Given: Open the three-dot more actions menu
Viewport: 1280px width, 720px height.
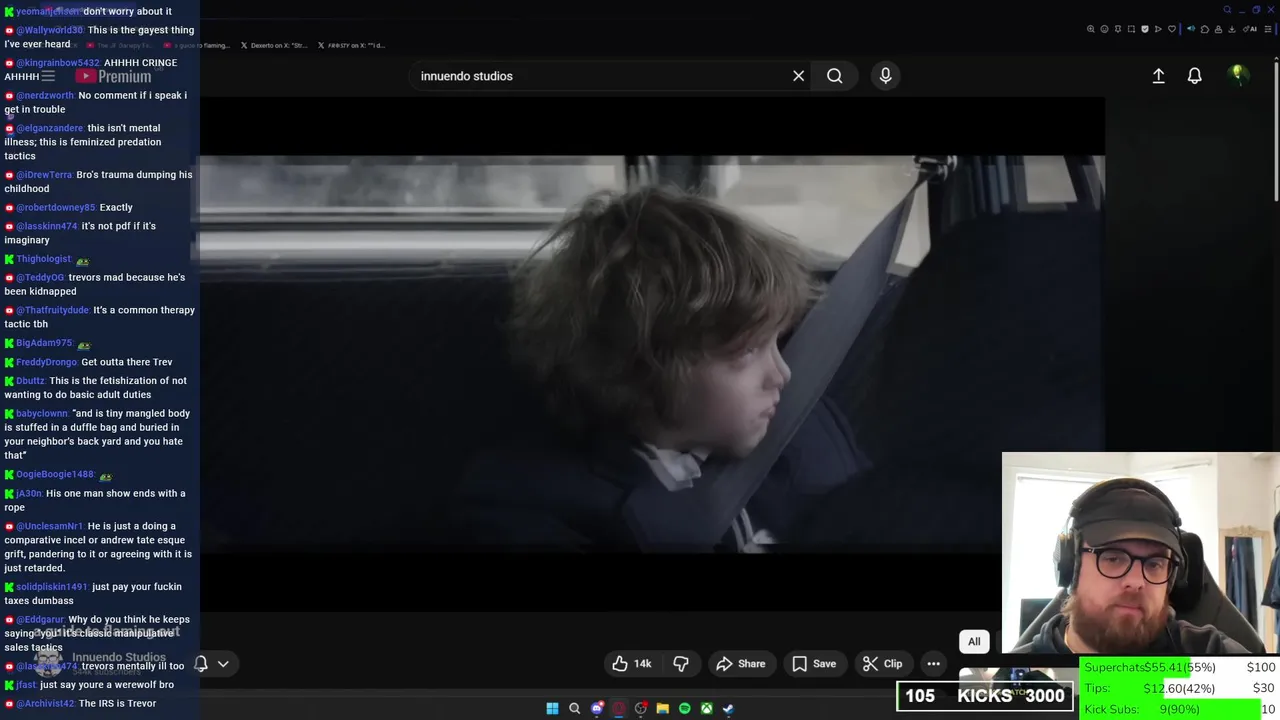Looking at the screenshot, I should tap(933, 663).
